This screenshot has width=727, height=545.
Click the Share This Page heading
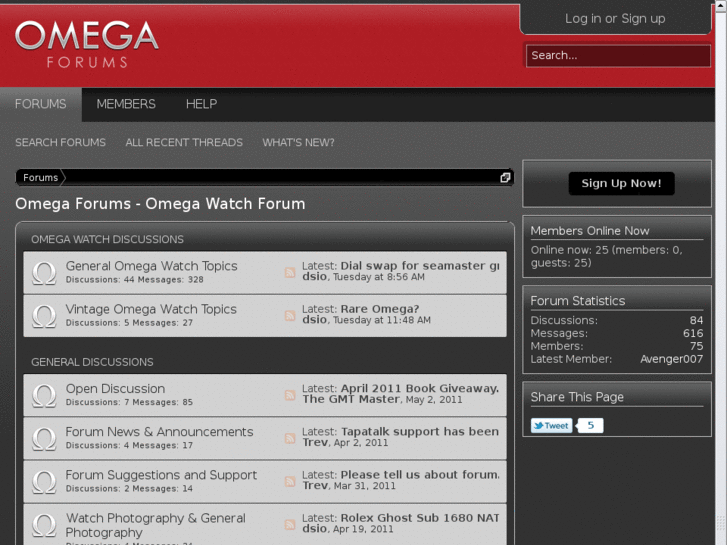coord(577,397)
